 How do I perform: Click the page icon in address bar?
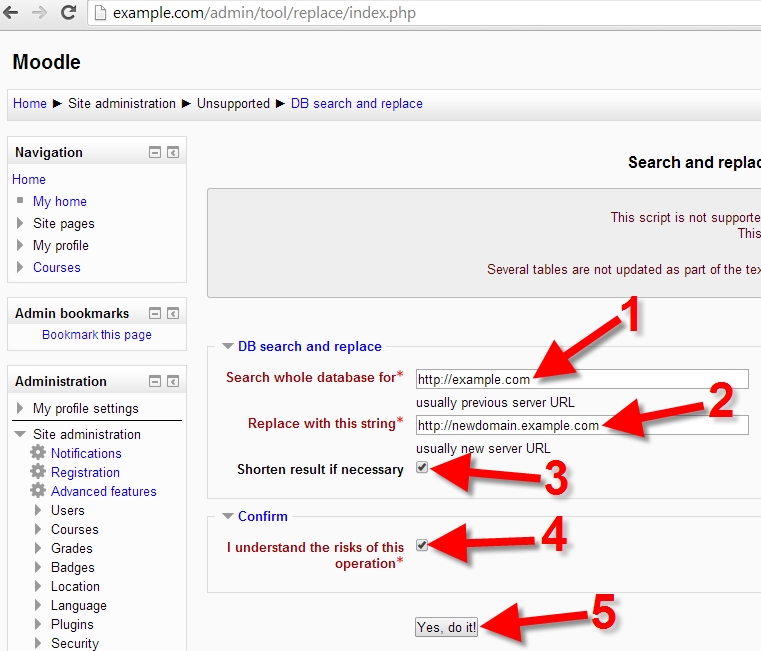pyautogui.click(x=100, y=13)
